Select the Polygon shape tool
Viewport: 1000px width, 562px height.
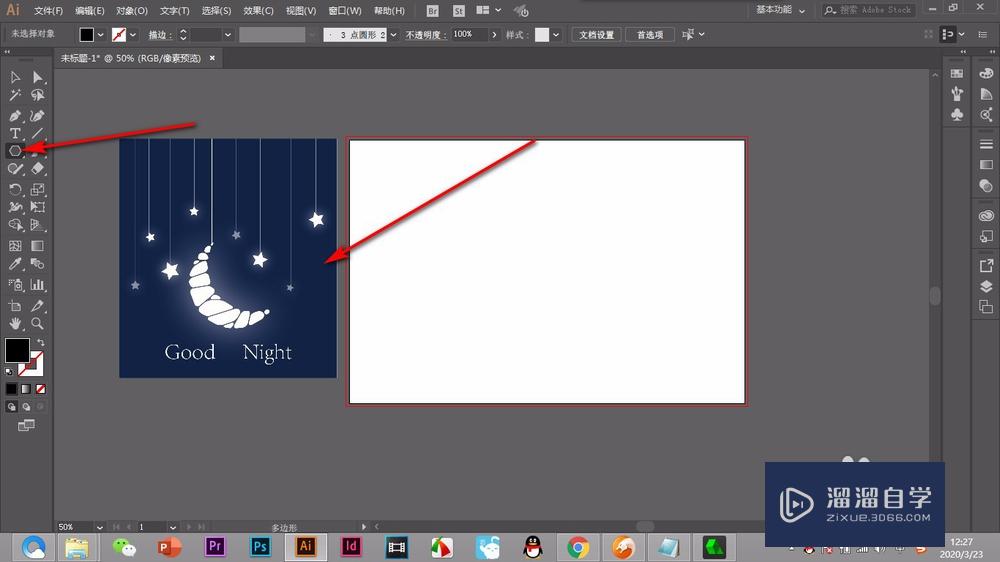(15, 151)
